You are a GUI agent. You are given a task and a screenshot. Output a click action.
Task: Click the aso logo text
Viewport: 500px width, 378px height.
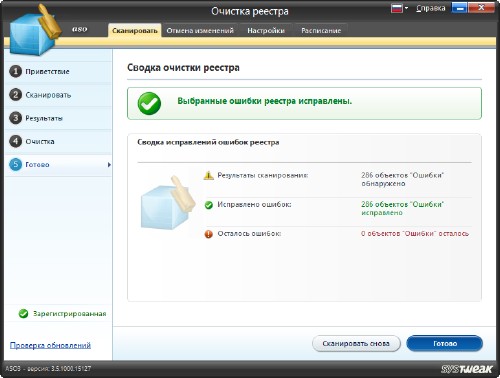coord(80,29)
